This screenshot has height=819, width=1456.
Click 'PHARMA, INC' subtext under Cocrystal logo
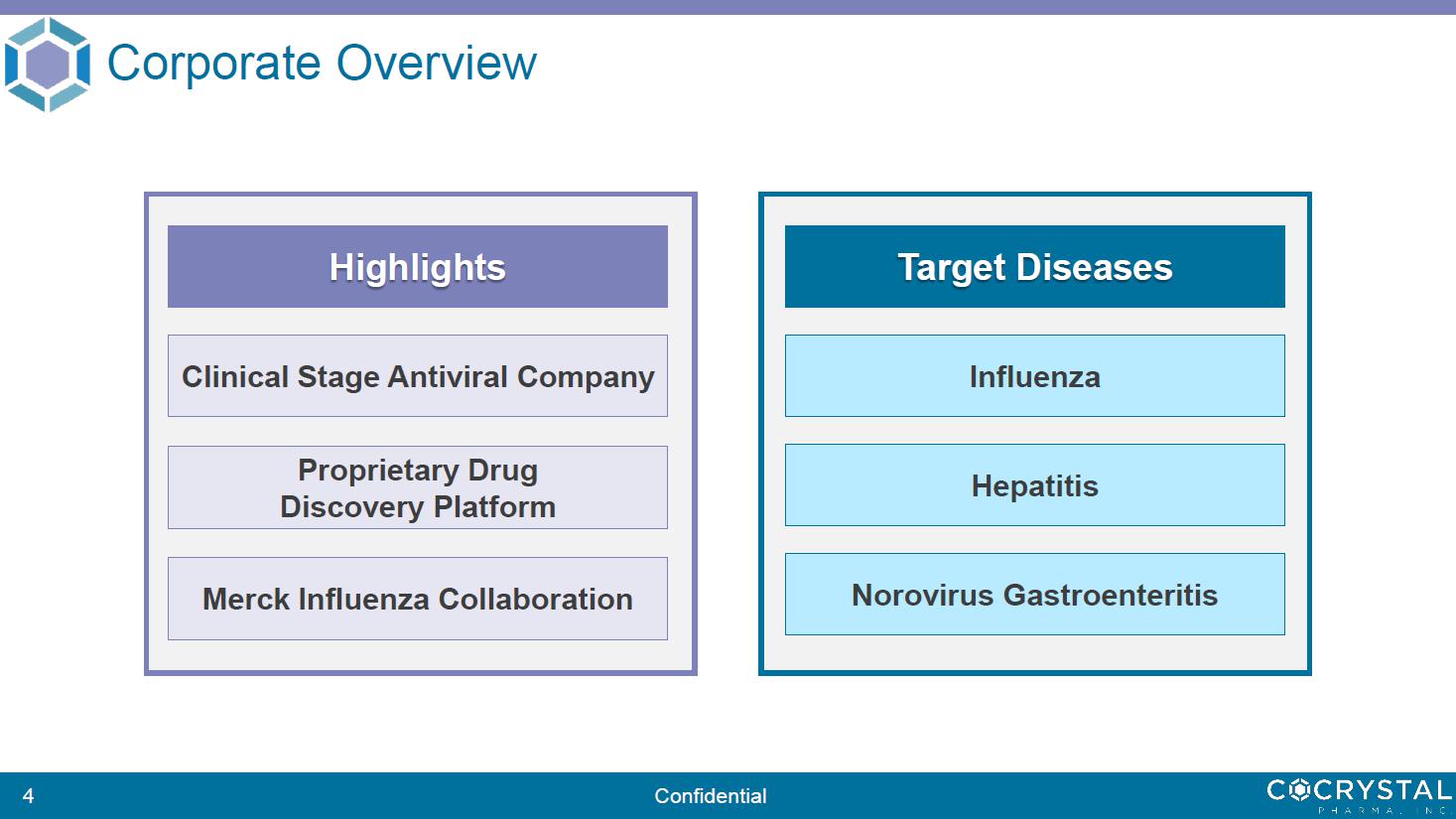point(1384,810)
